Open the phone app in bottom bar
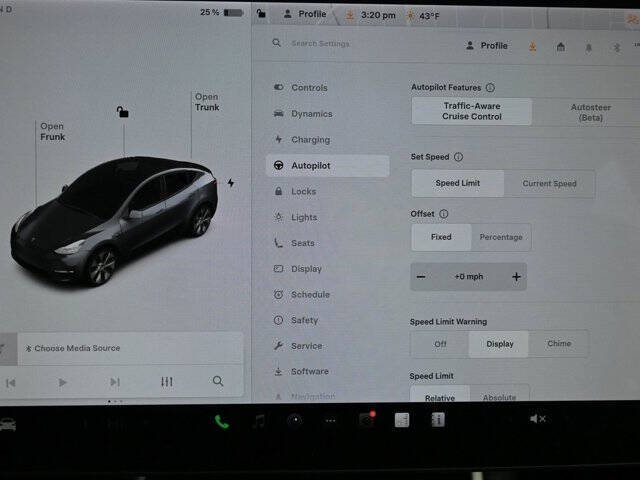 222,422
